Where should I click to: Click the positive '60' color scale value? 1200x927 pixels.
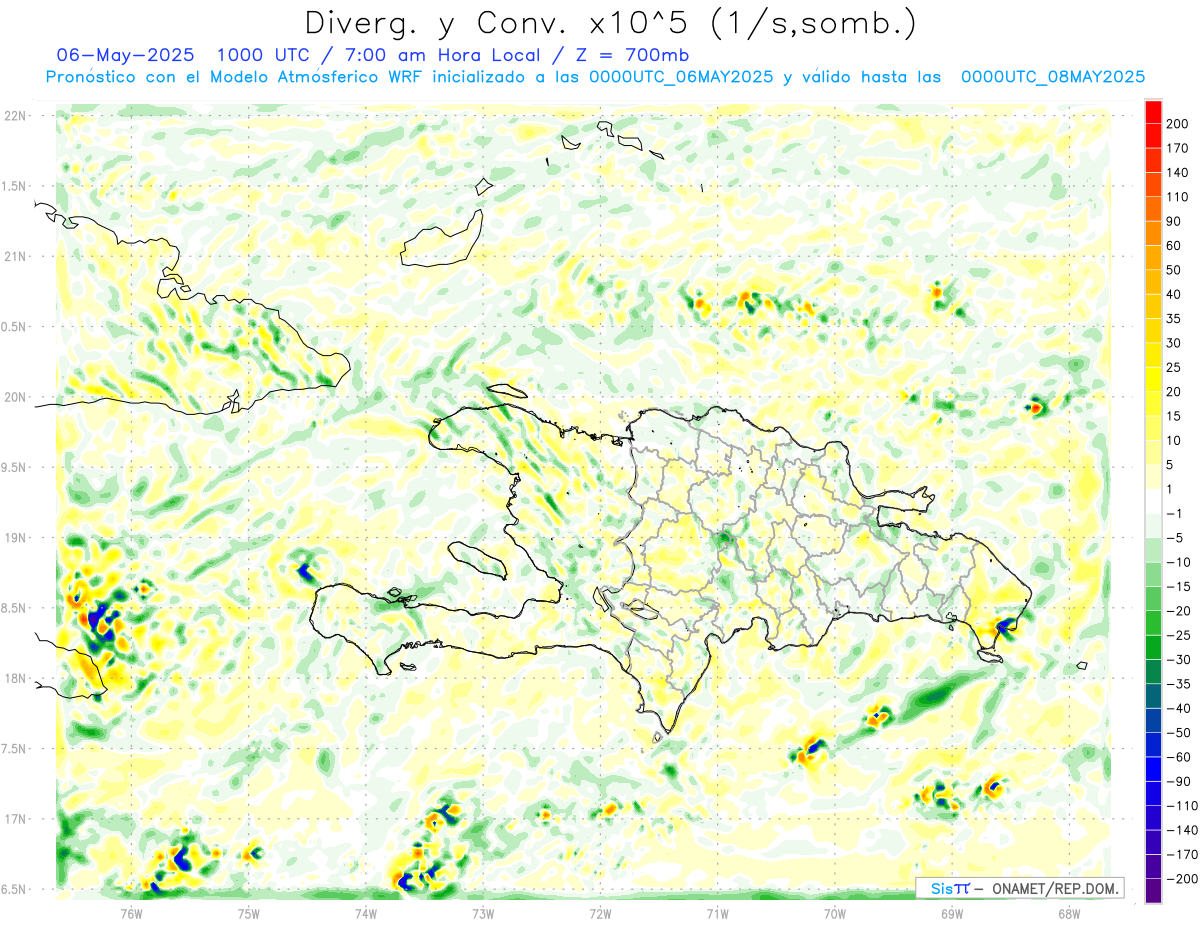tap(1175, 245)
